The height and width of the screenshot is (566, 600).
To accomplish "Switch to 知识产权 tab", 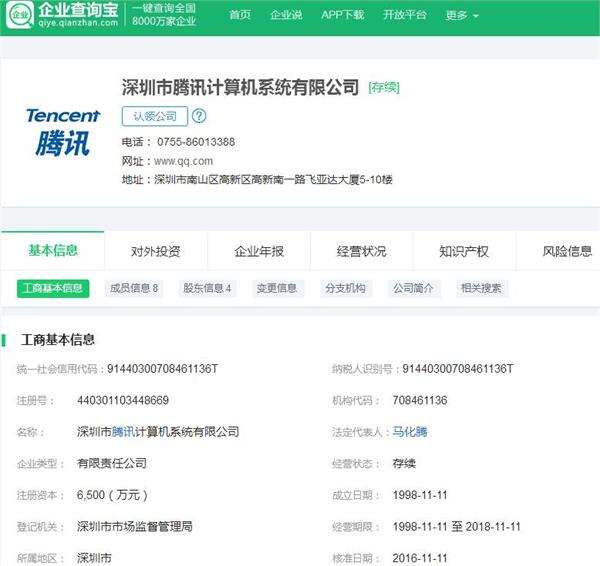I will coord(464,251).
